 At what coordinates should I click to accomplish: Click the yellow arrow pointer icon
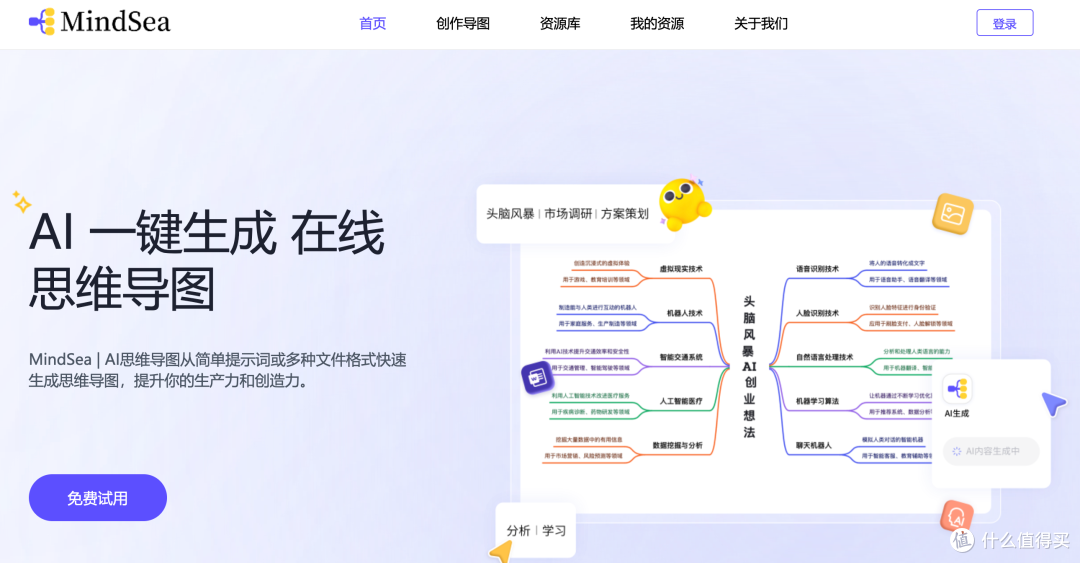pos(501,552)
